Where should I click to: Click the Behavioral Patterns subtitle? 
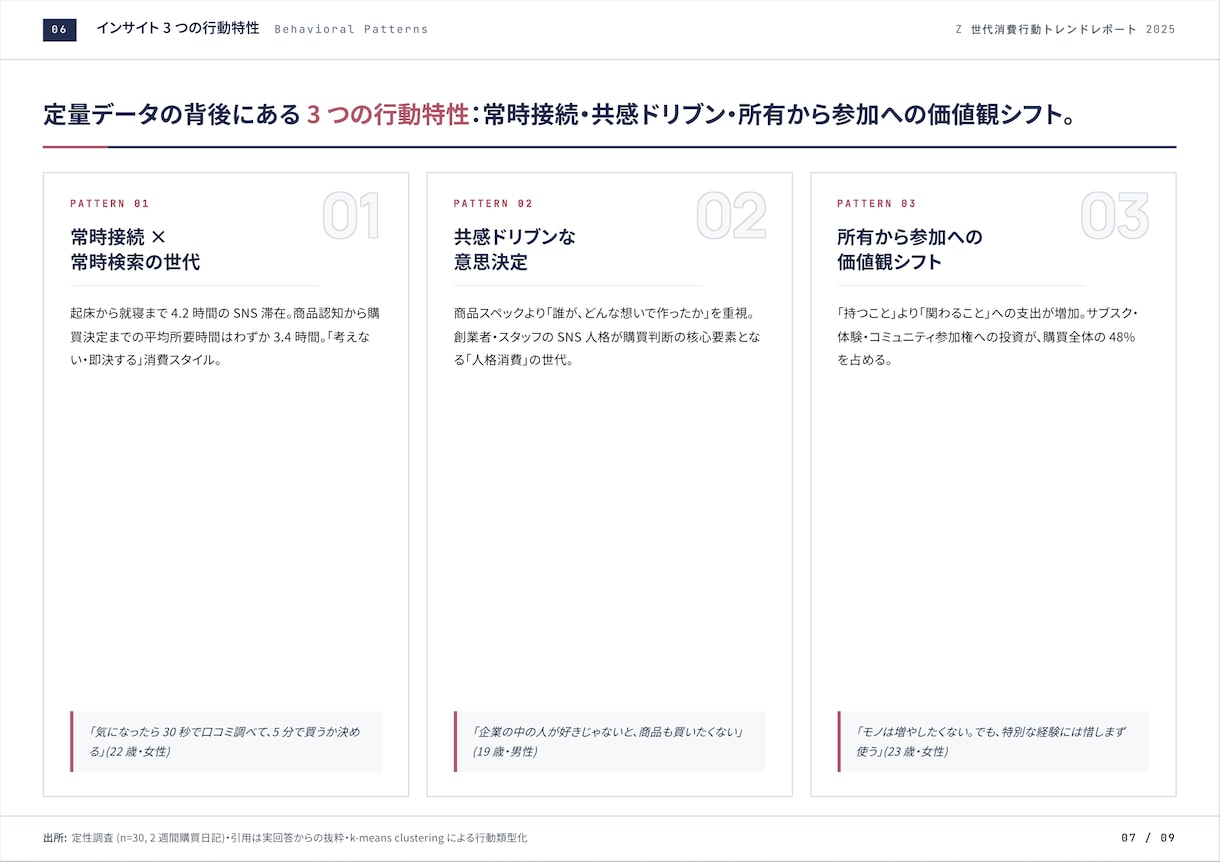point(351,30)
